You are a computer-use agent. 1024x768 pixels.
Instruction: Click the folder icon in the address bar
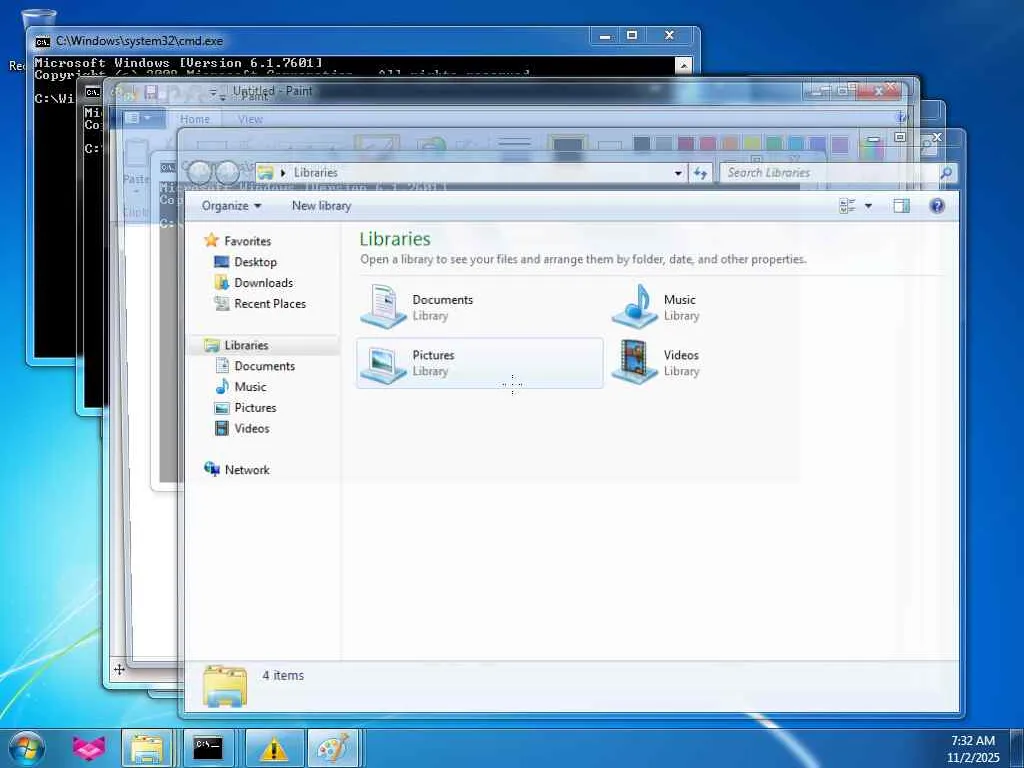click(x=265, y=172)
